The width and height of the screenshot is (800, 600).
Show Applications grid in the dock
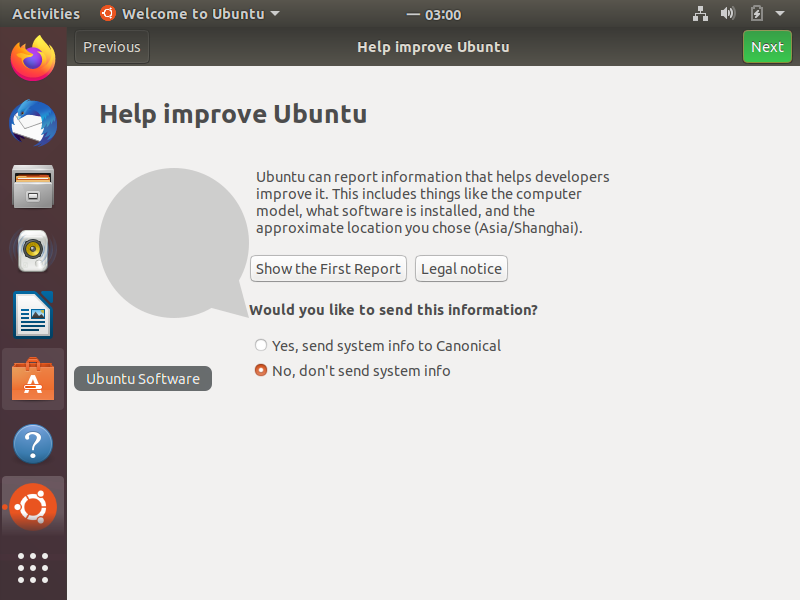(33, 568)
